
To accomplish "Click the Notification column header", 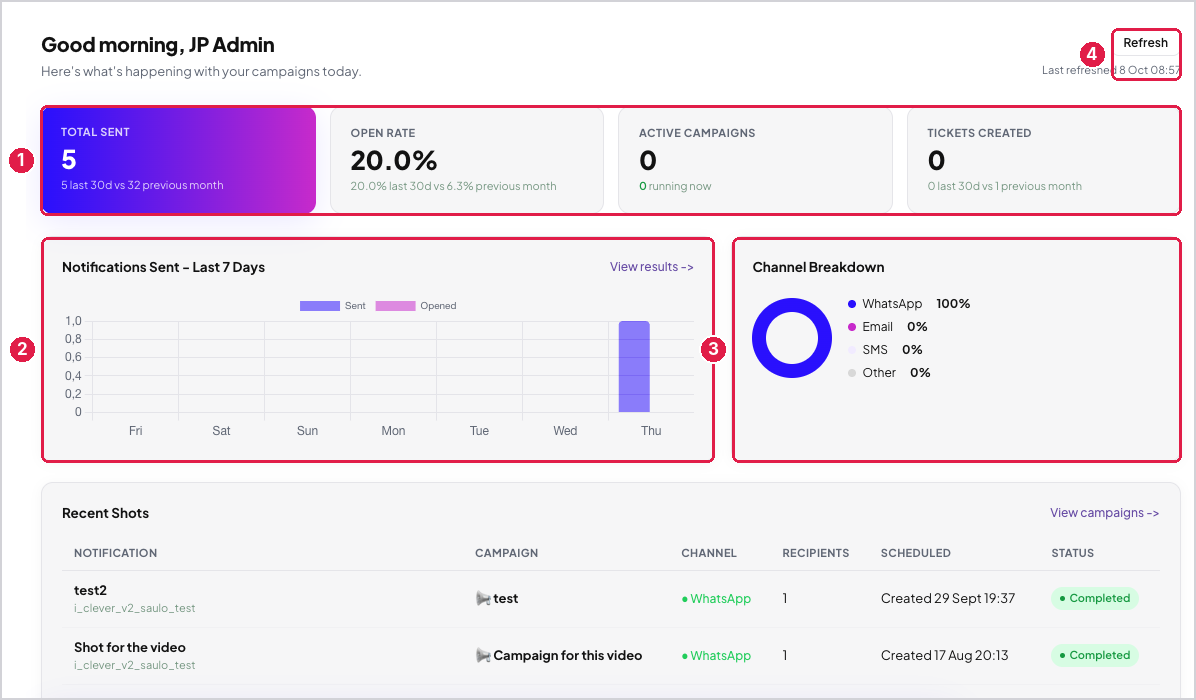I will [x=115, y=553].
